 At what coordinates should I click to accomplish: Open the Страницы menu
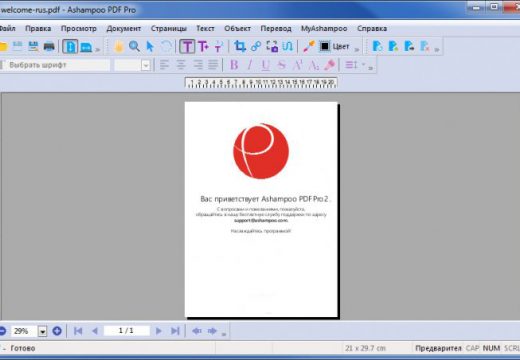coord(169,28)
